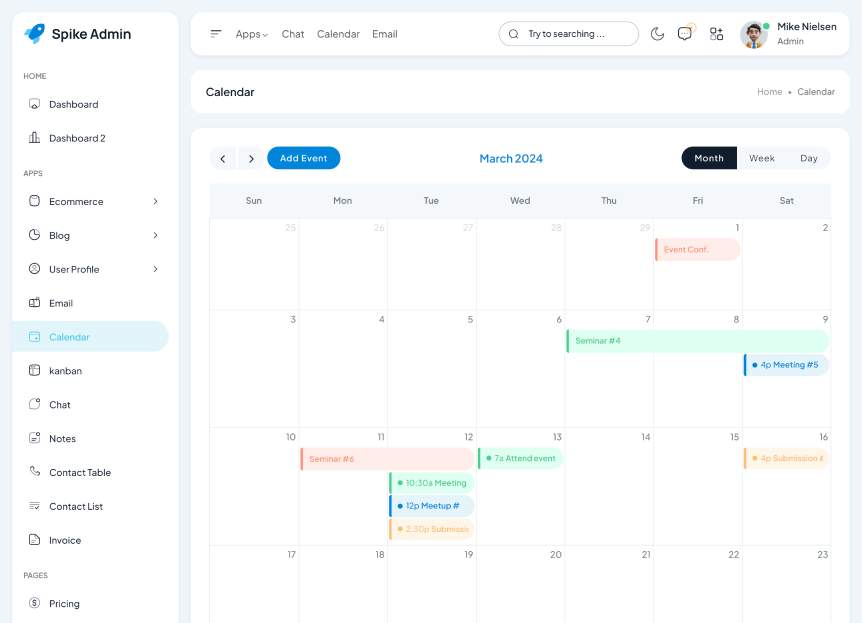Click the Add Event button
The width and height of the screenshot is (862, 623).
pyautogui.click(x=303, y=158)
